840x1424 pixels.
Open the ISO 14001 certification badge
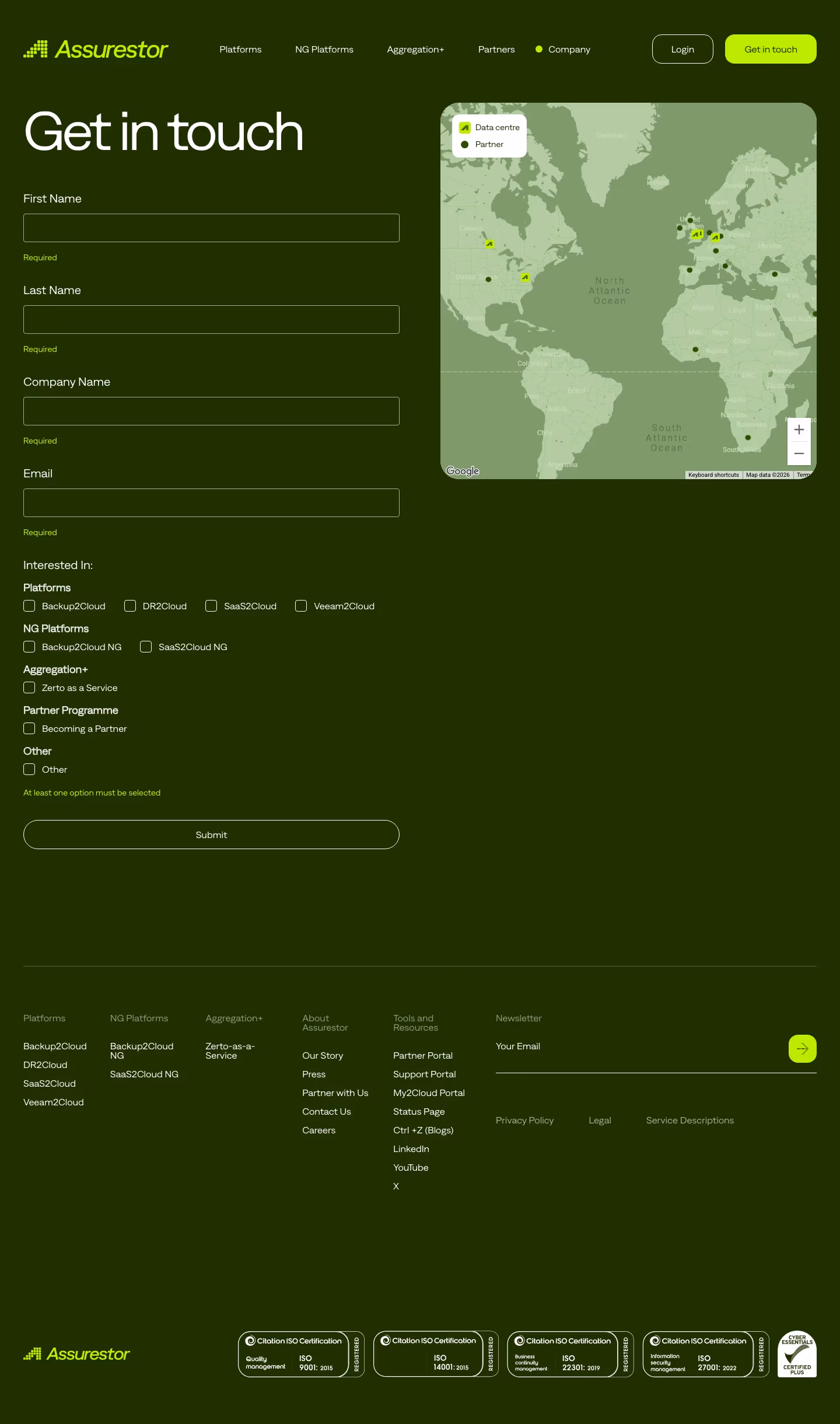pos(436,1354)
